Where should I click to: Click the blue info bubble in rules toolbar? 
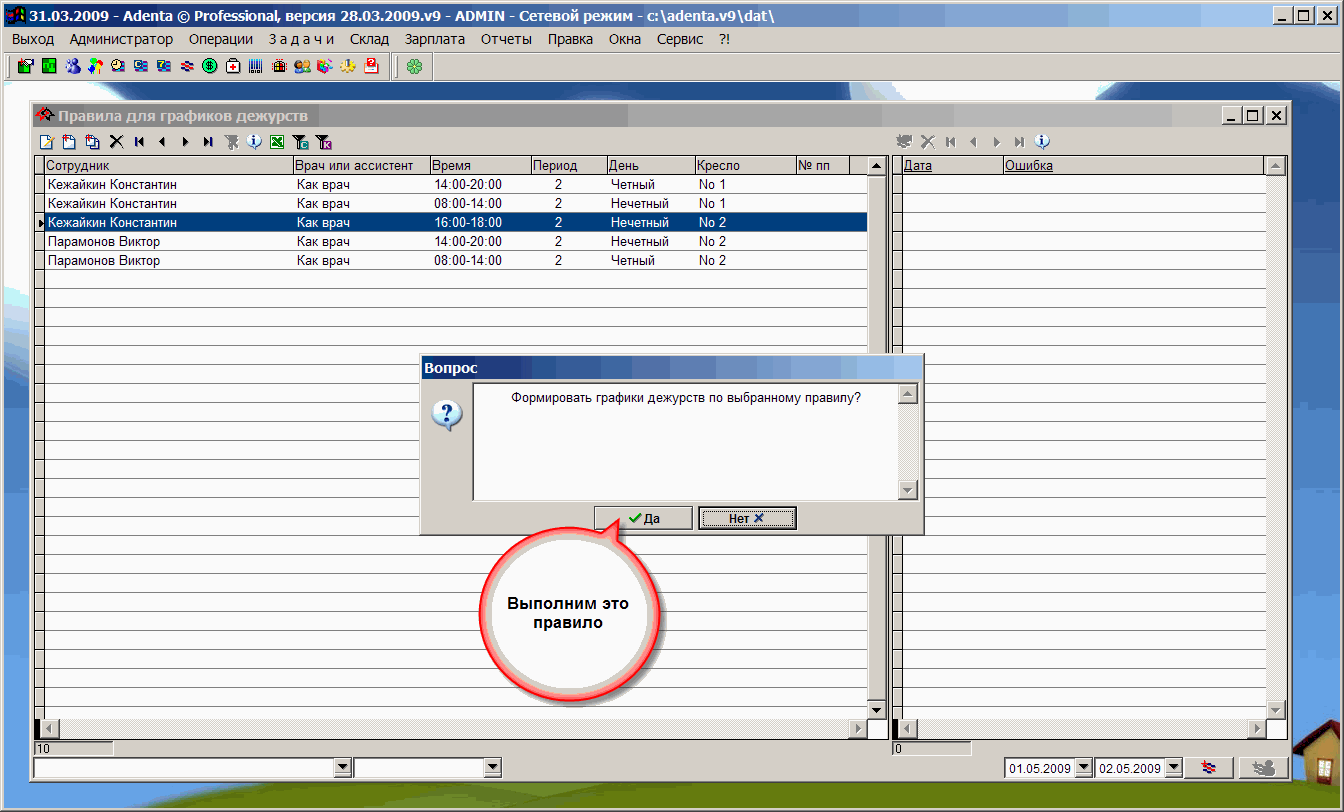(x=254, y=142)
